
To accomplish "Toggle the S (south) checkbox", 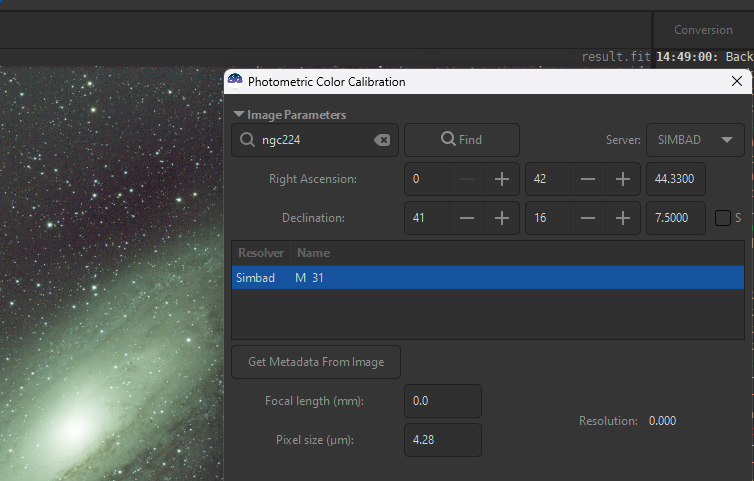I will tap(723, 218).
